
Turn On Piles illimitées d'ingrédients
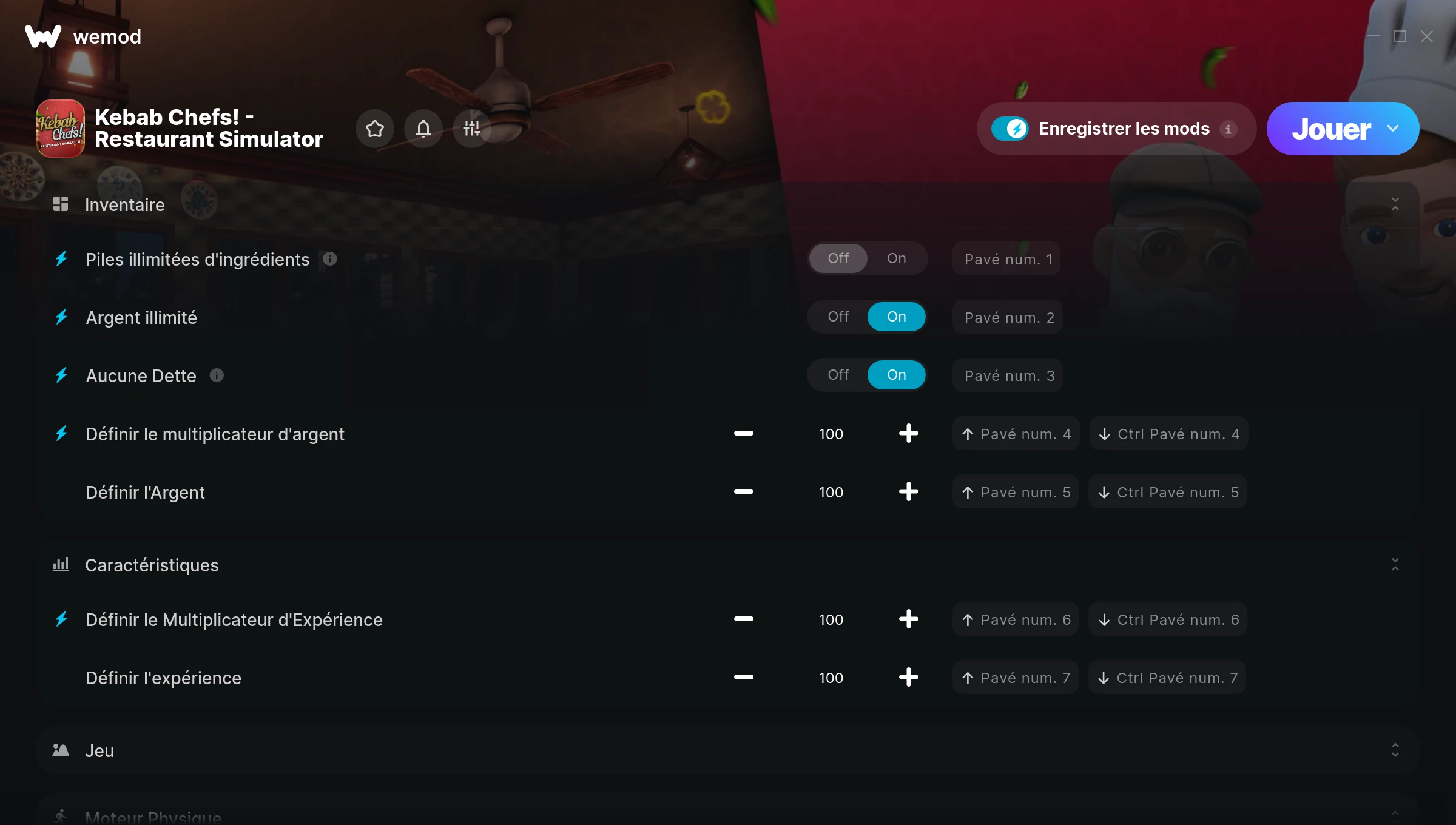(896, 258)
